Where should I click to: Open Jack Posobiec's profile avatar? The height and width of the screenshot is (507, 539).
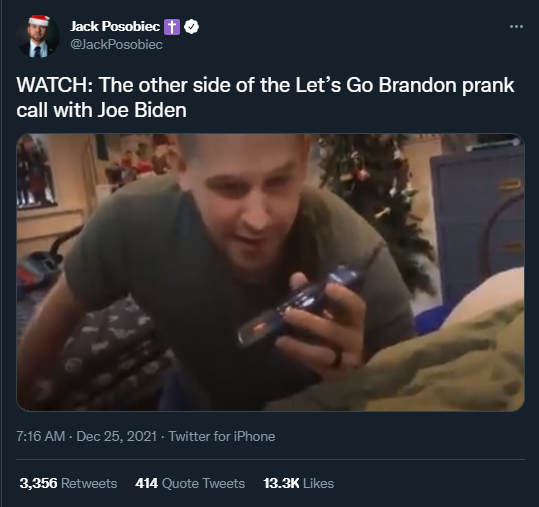click(x=38, y=37)
